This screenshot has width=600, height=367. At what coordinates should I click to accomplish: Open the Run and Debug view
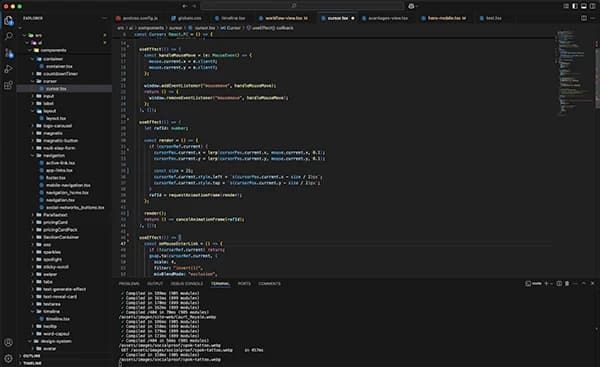[x=8, y=69]
